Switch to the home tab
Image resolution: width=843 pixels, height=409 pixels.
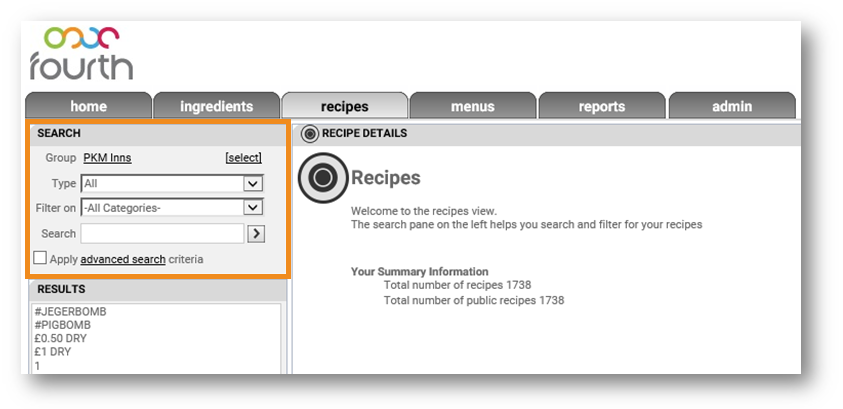click(x=88, y=106)
